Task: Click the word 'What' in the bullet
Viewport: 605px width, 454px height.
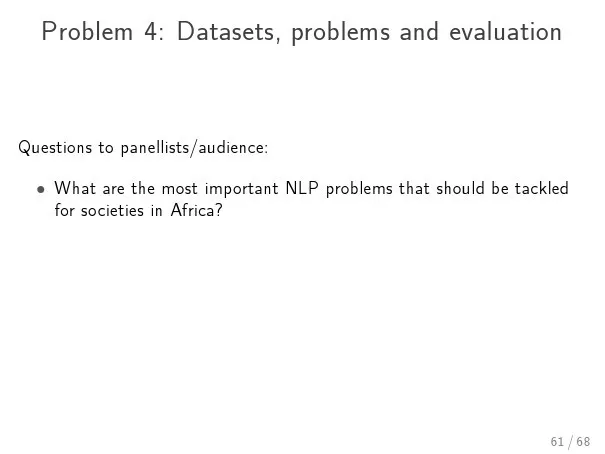Action: 75,188
